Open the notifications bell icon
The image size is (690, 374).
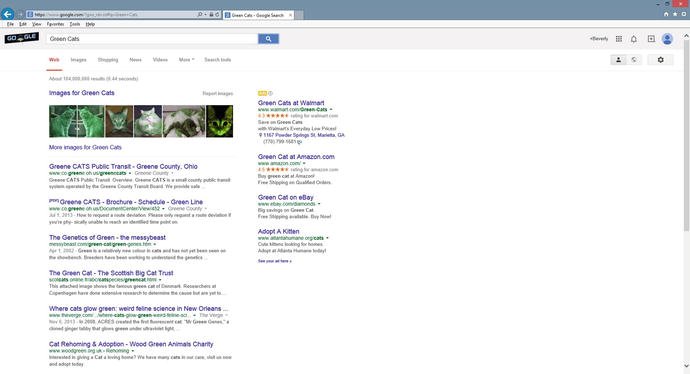[x=634, y=39]
